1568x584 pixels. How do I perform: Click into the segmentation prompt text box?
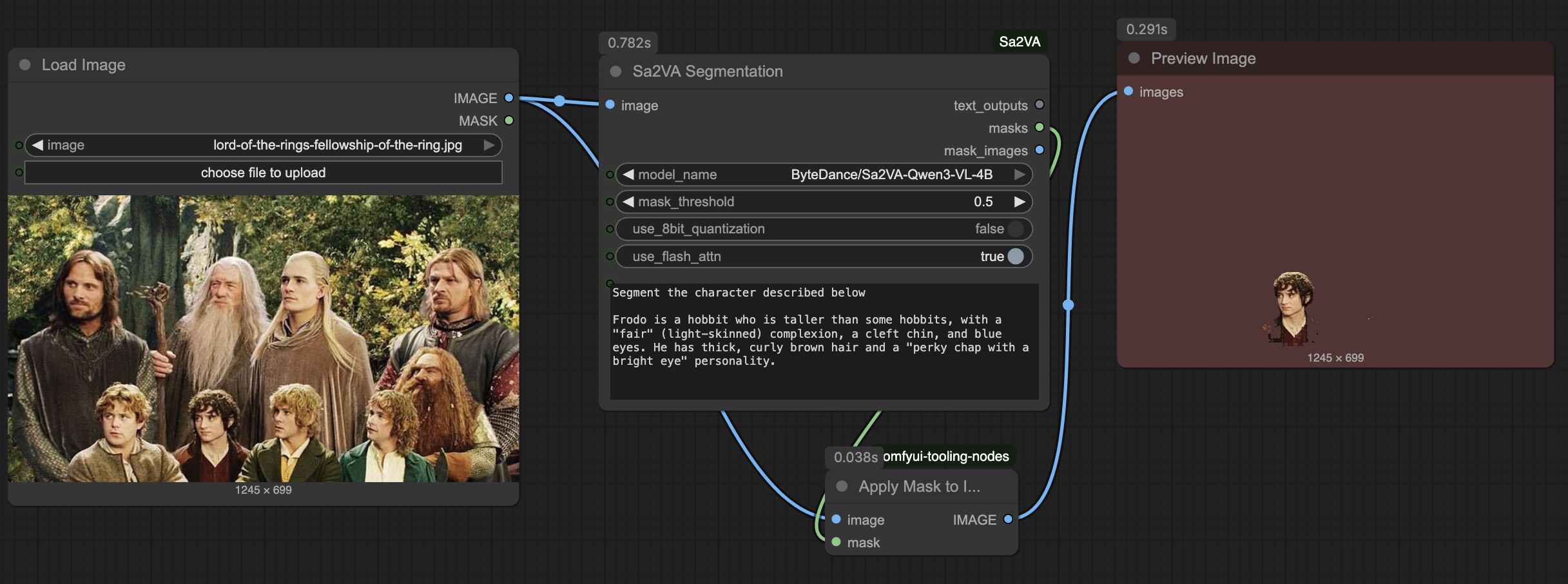tap(824, 341)
